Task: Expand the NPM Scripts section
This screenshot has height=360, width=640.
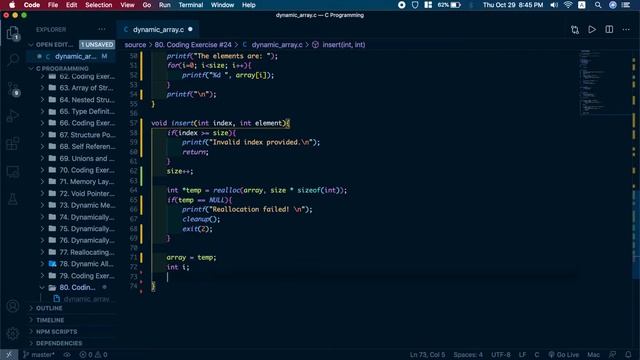Action: [x=71, y=331]
